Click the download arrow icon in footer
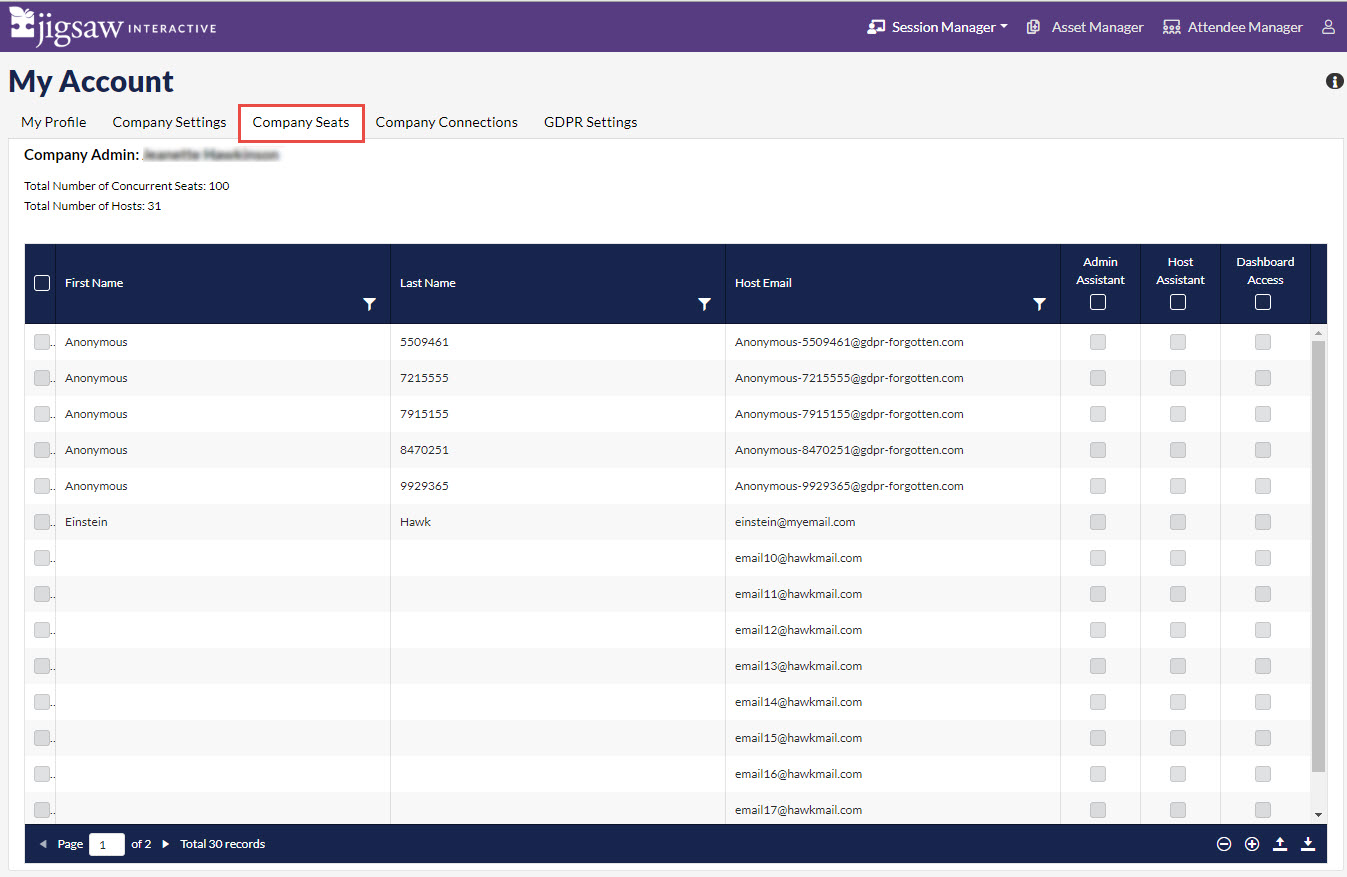This screenshot has height=877, width=1347. tap(1308, 844)
